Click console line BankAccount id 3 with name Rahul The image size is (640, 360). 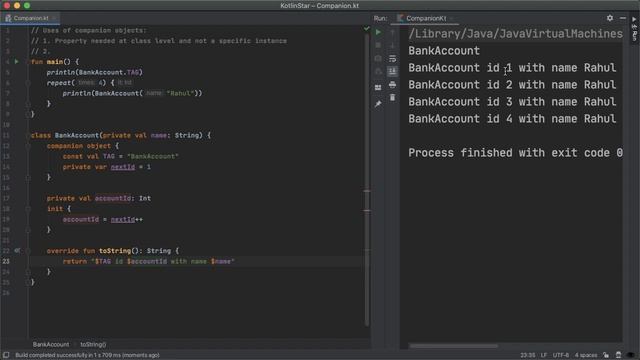[512, 102]
